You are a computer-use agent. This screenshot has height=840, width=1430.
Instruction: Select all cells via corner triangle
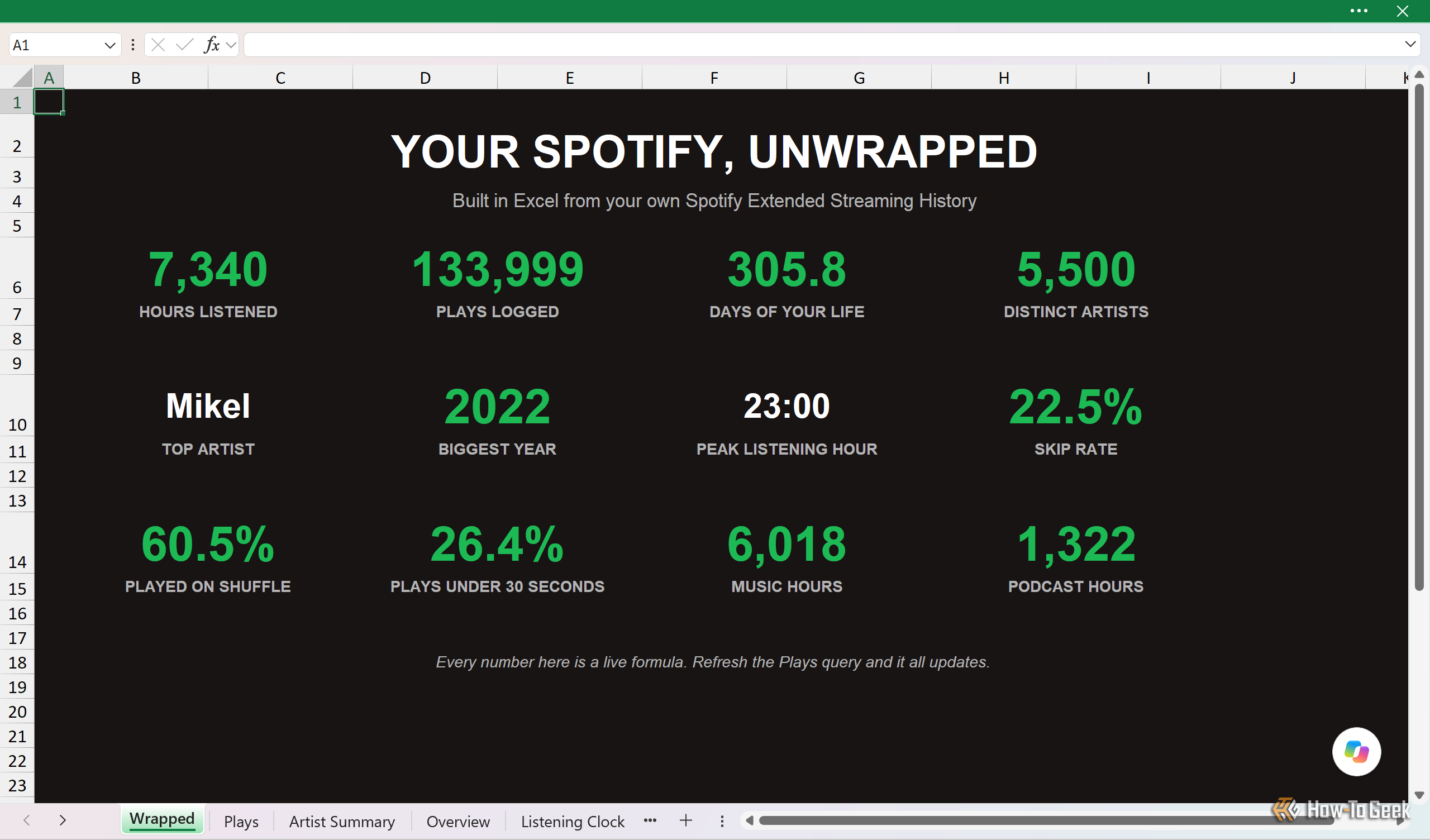tap(22, 77)
